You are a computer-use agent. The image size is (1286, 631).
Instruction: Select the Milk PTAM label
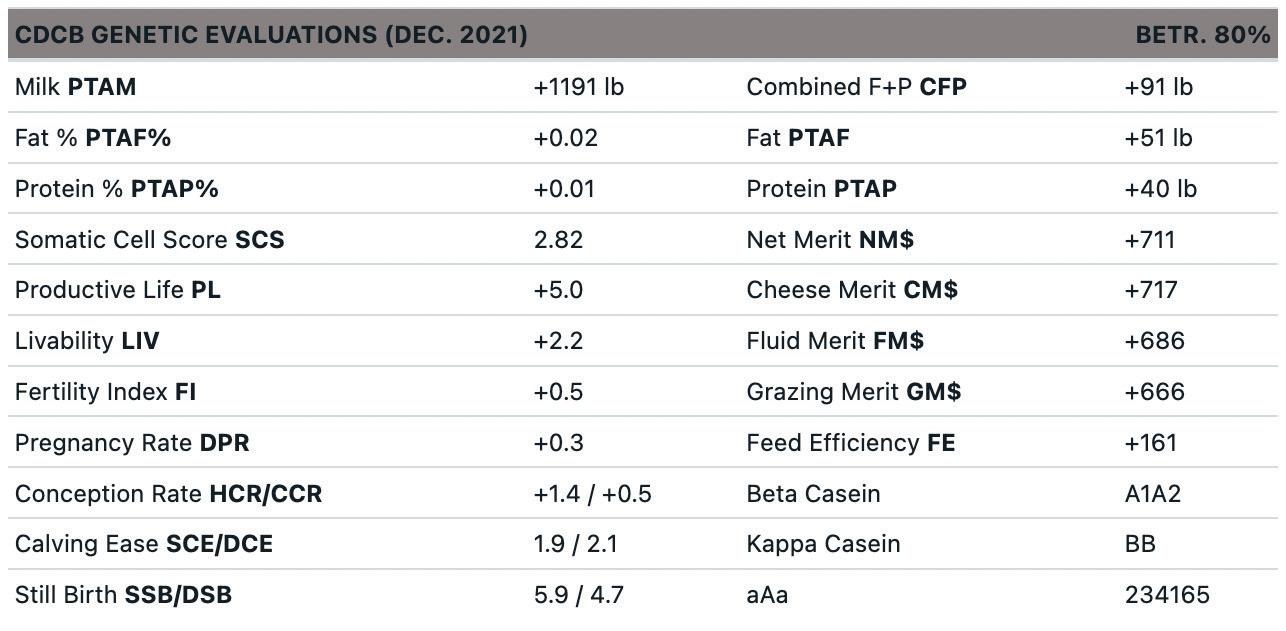(75, 87)
